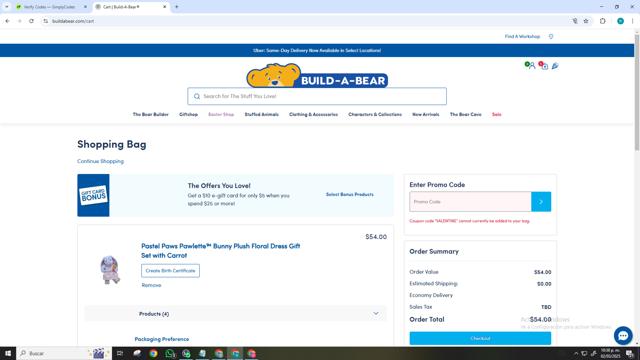Click the VALENTINE coupon error message
Image resolution: width=640 pixels, height=360 pixels.
tap(469, 221)
